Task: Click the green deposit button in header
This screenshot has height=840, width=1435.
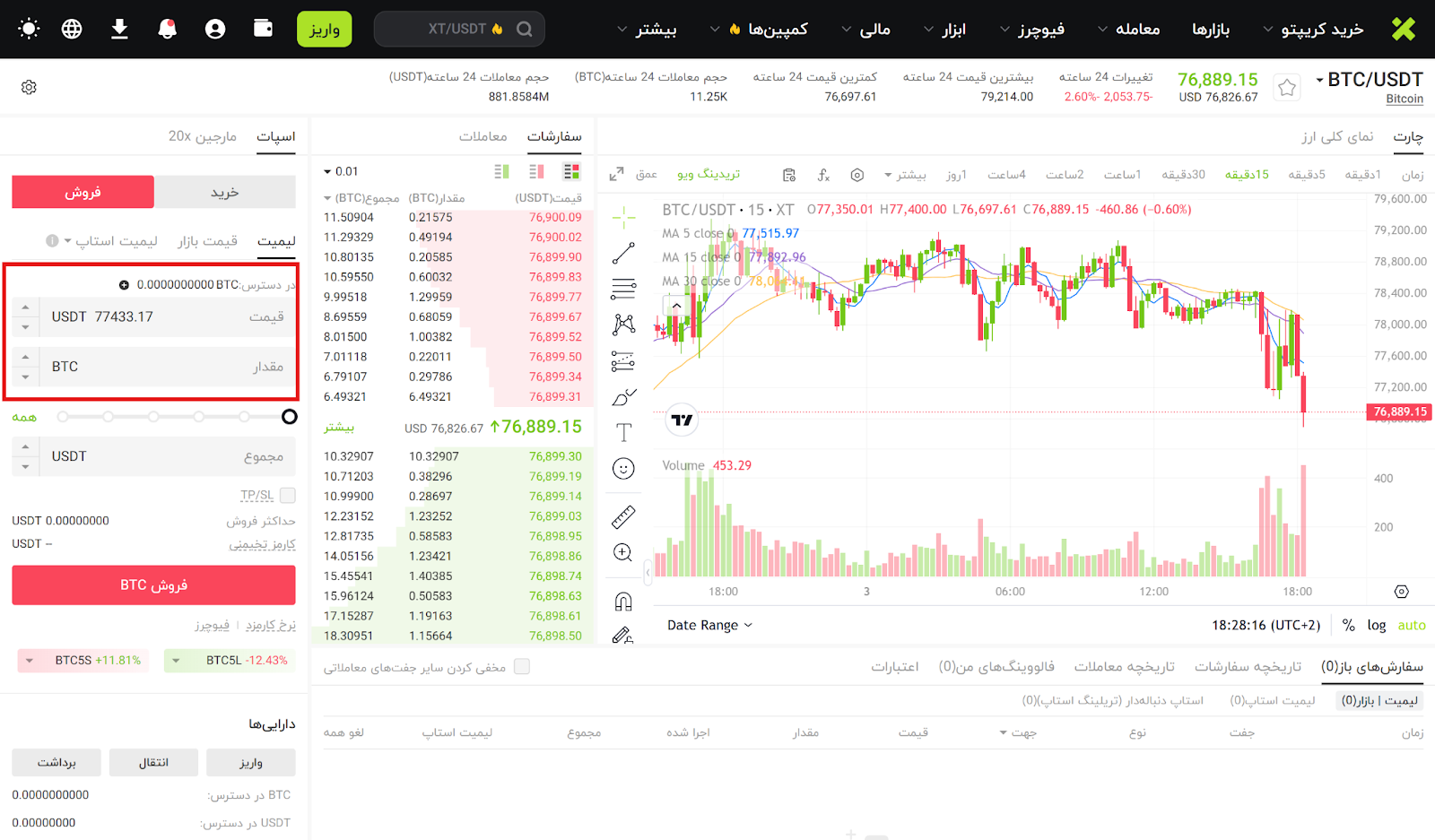Action: 324,29
